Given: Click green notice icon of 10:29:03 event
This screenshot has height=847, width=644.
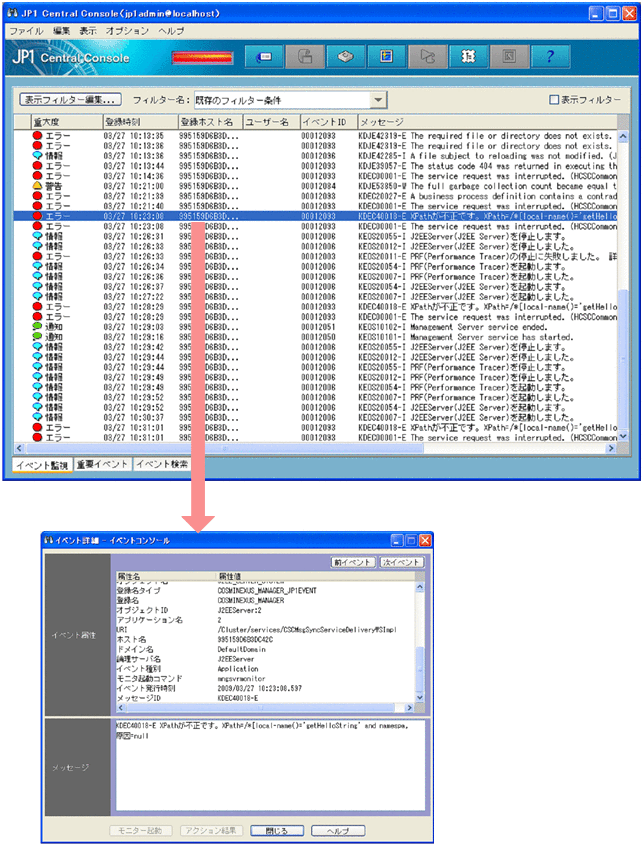Looking at the screenshot, I should (37, 327).
